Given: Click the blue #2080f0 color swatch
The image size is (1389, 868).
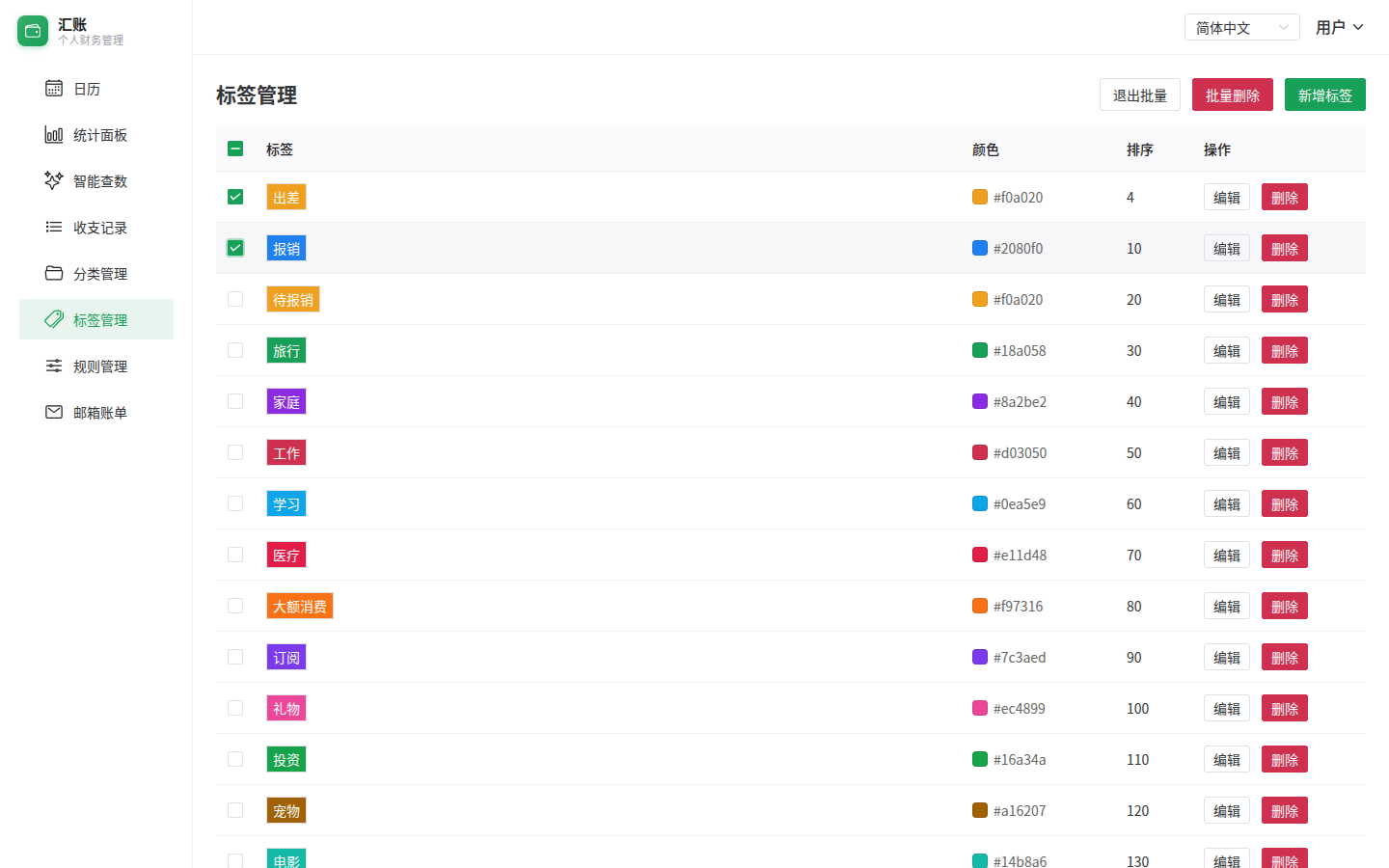Looking at the screenshot, I should click(x=980, y=248).
